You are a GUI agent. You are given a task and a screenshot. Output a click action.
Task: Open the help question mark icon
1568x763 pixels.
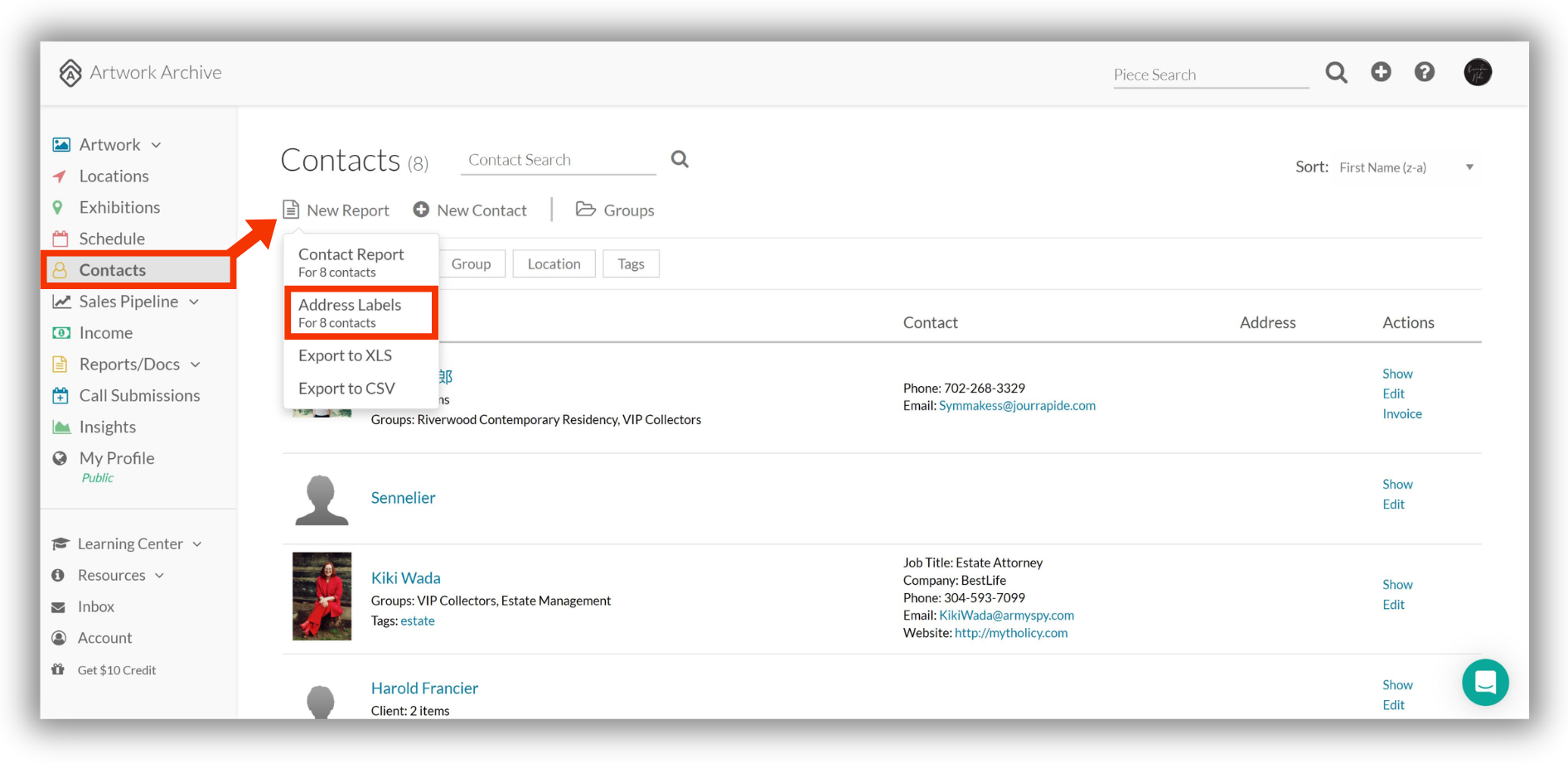(1425, 72)
